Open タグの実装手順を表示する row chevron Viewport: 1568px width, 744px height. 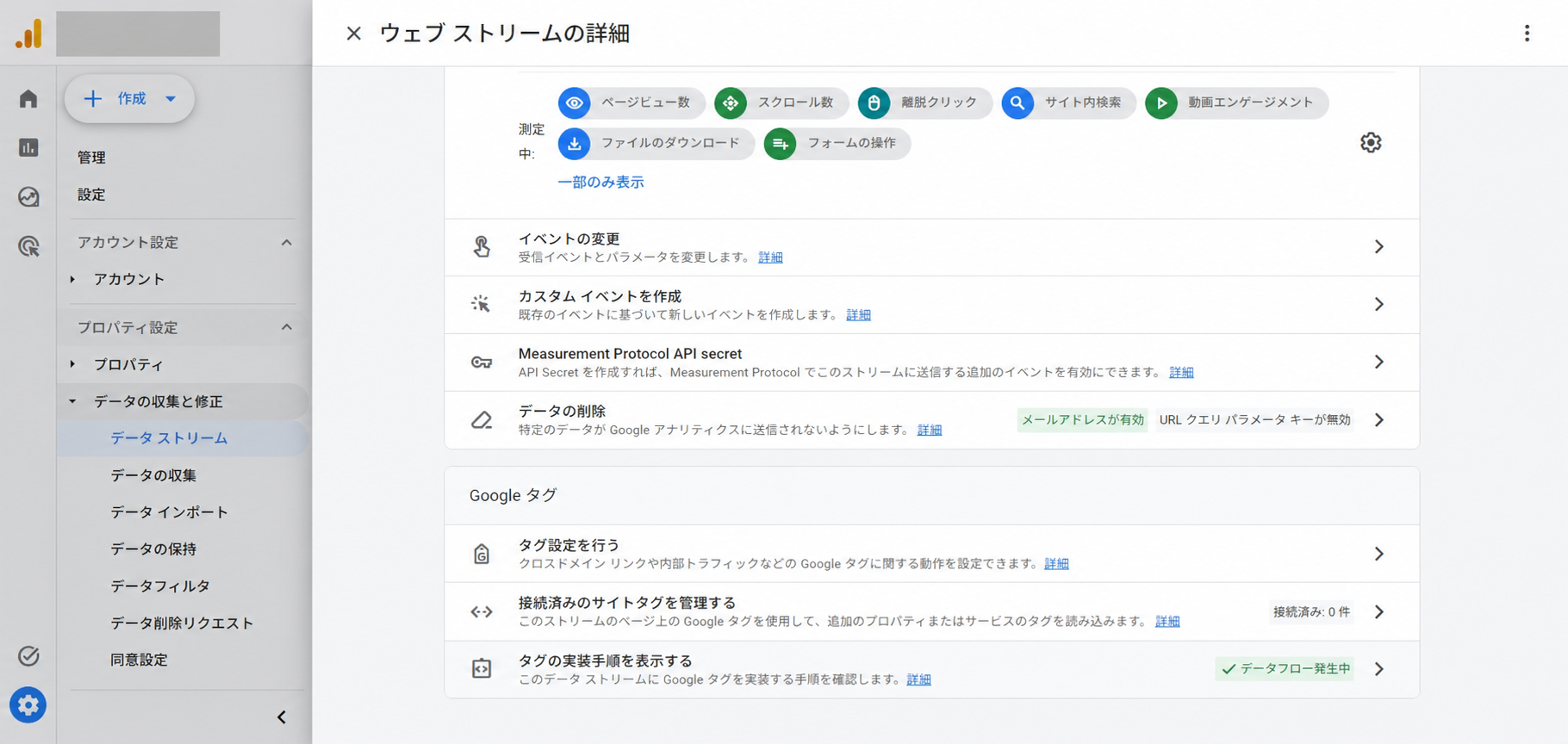click(x=1378, y=669)
